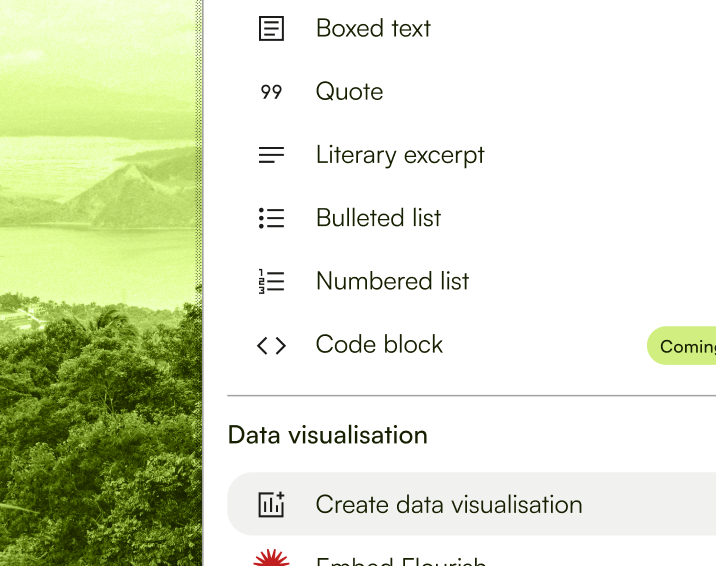716x566 pixels.
Task: Click the Quote marks icon
Action: pyautogui.click(x=271, y=92)
